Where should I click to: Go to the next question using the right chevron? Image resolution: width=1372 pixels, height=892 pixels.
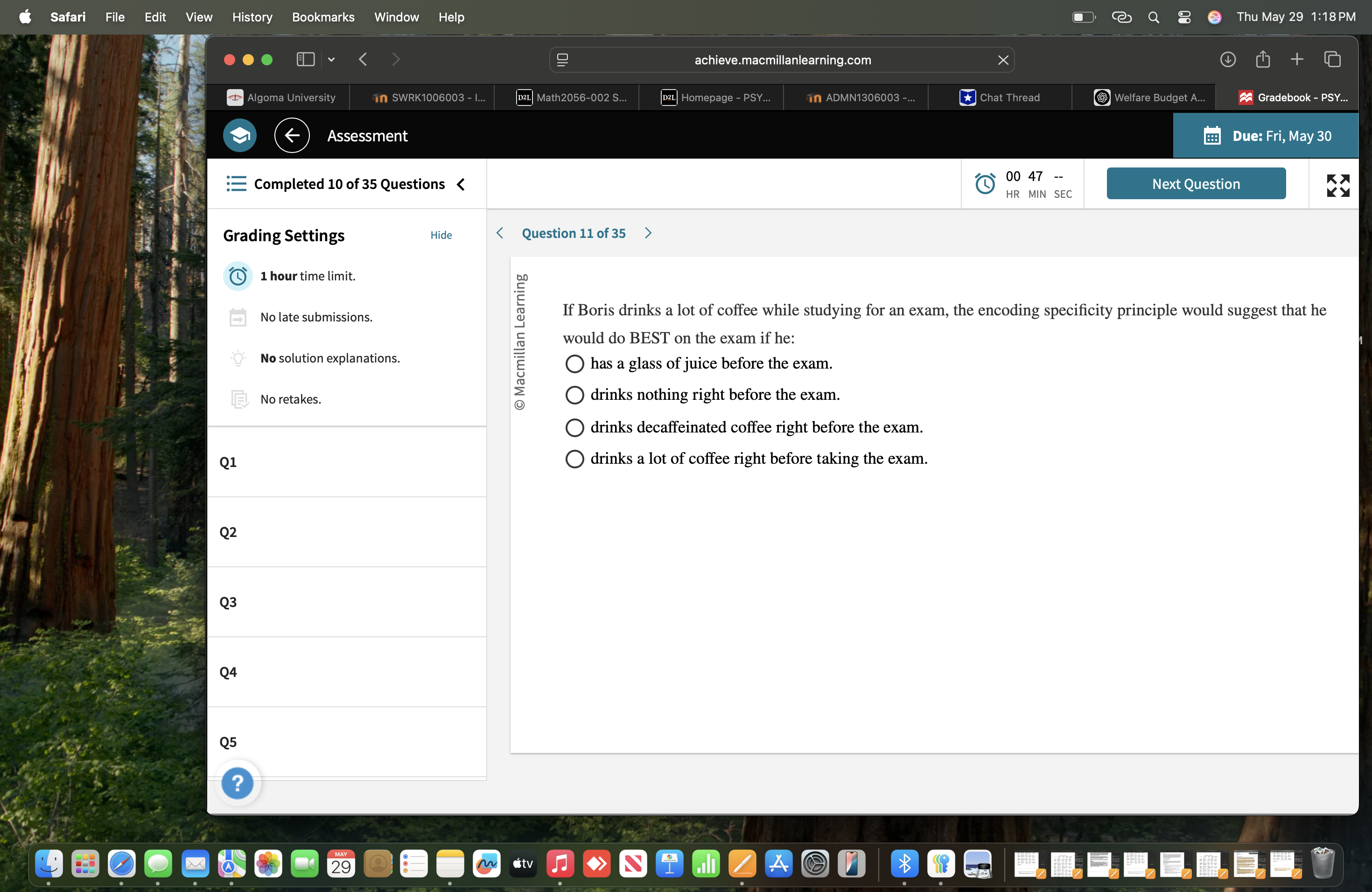647,233
